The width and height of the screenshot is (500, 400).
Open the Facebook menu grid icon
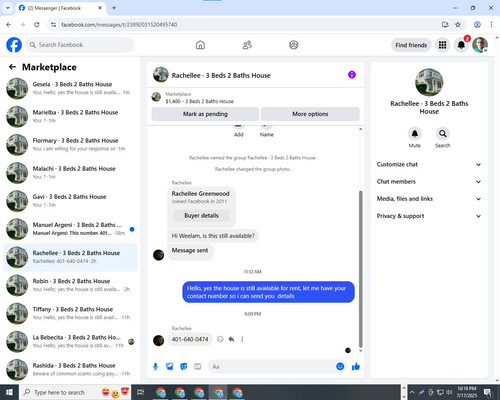(x=442, y=45)
